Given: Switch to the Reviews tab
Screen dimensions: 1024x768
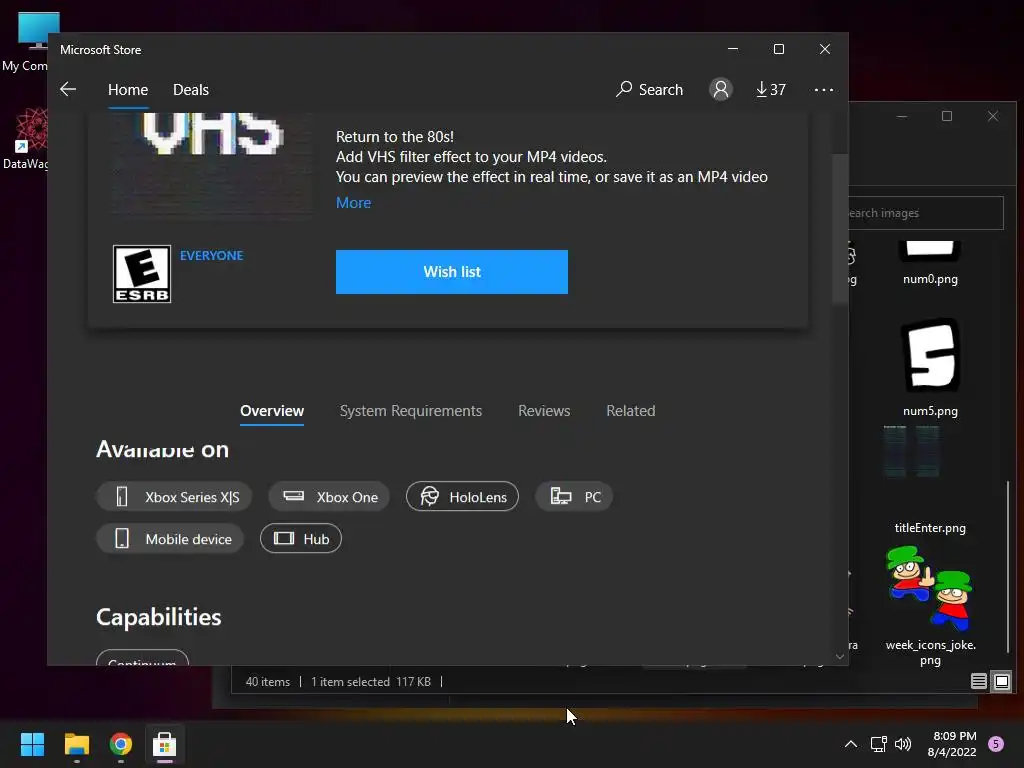Looking at the screenshot, I should point(544,411).
